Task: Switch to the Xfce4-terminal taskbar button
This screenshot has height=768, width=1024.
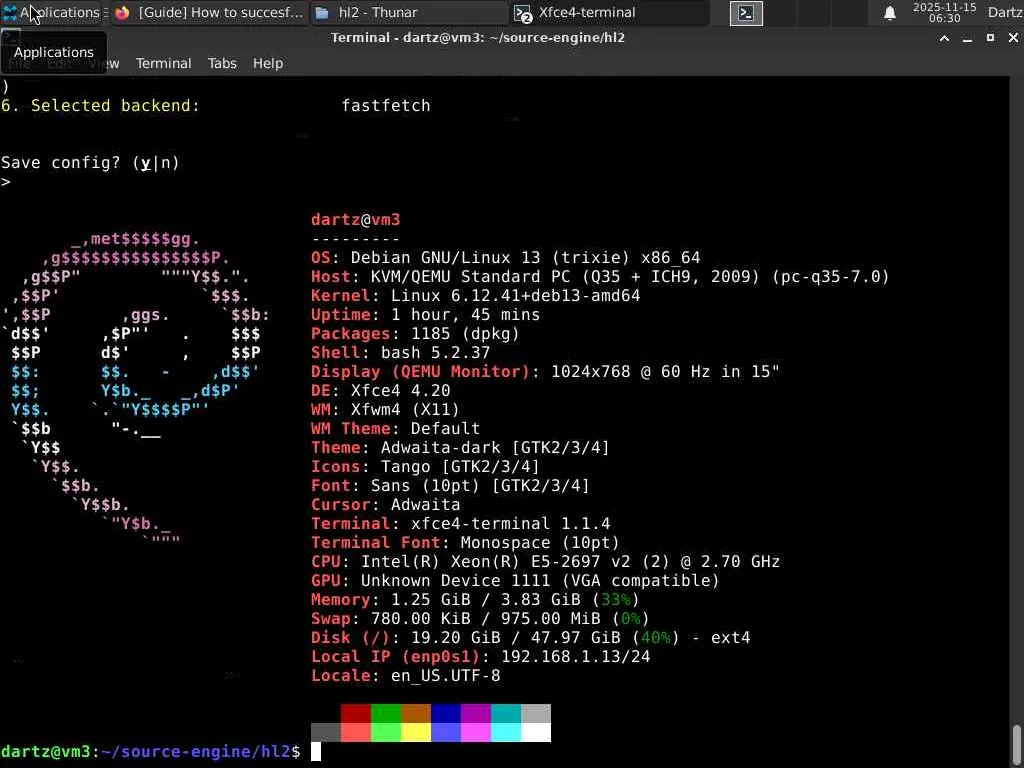Action: 609,12
